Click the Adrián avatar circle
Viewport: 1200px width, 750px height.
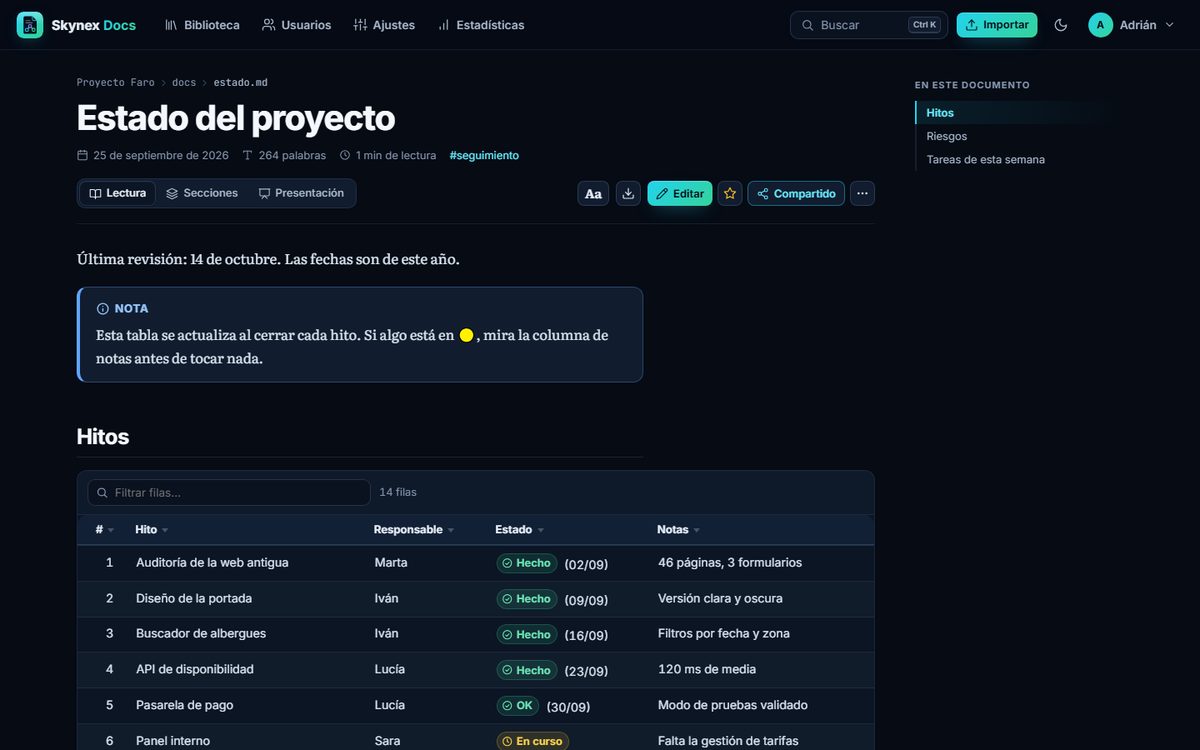1100,25
